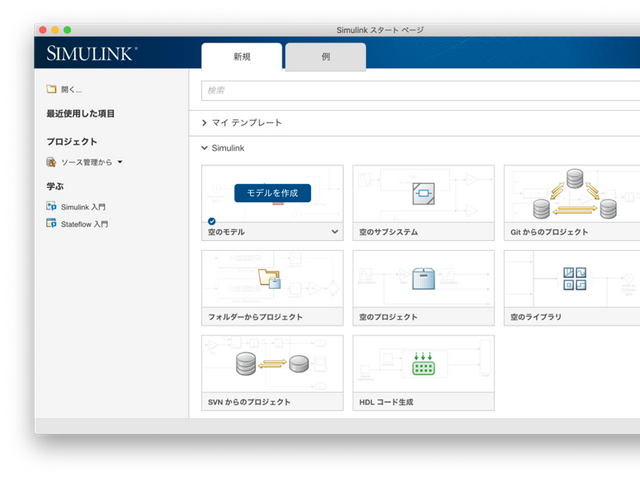Viewport: 640px width, 480px height.
Task: Click the 開く folder icon
Action: coord(51,89)
